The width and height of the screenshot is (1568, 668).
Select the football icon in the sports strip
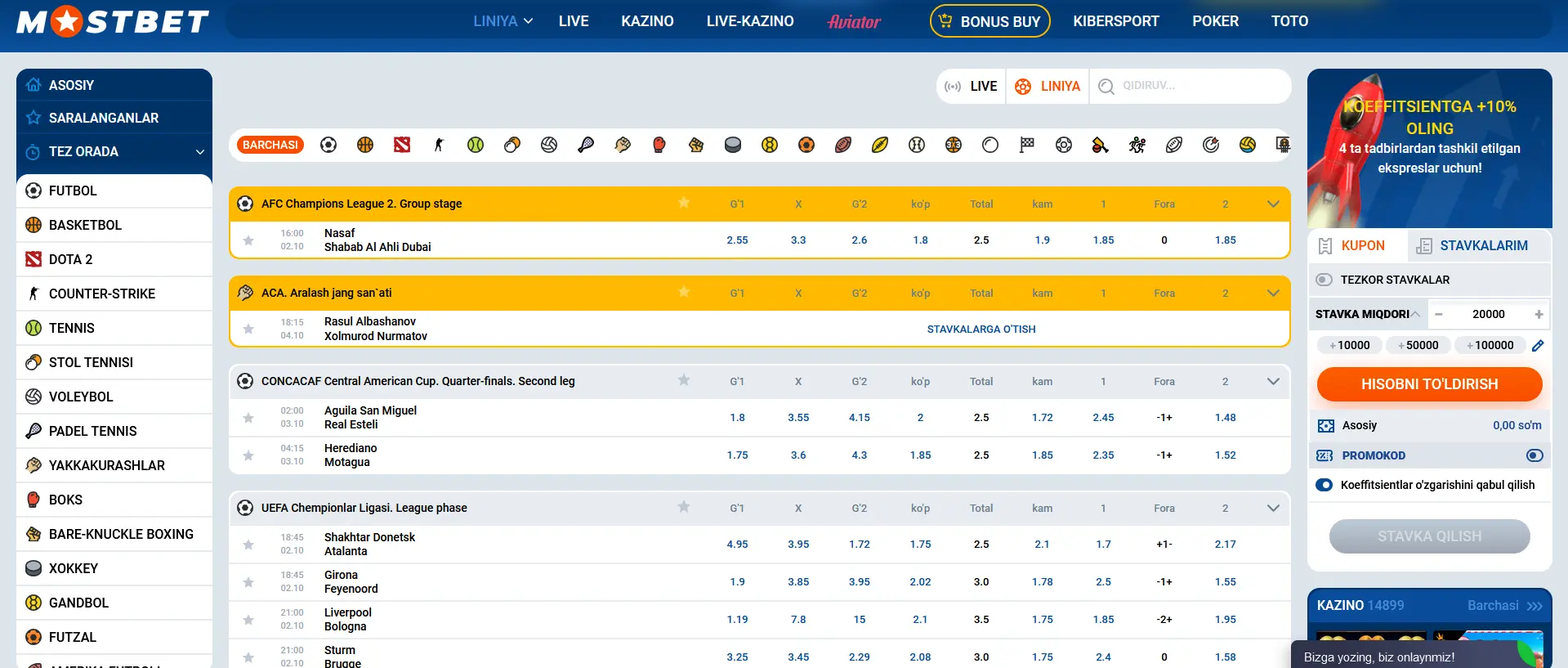click(x=328, y=145)
